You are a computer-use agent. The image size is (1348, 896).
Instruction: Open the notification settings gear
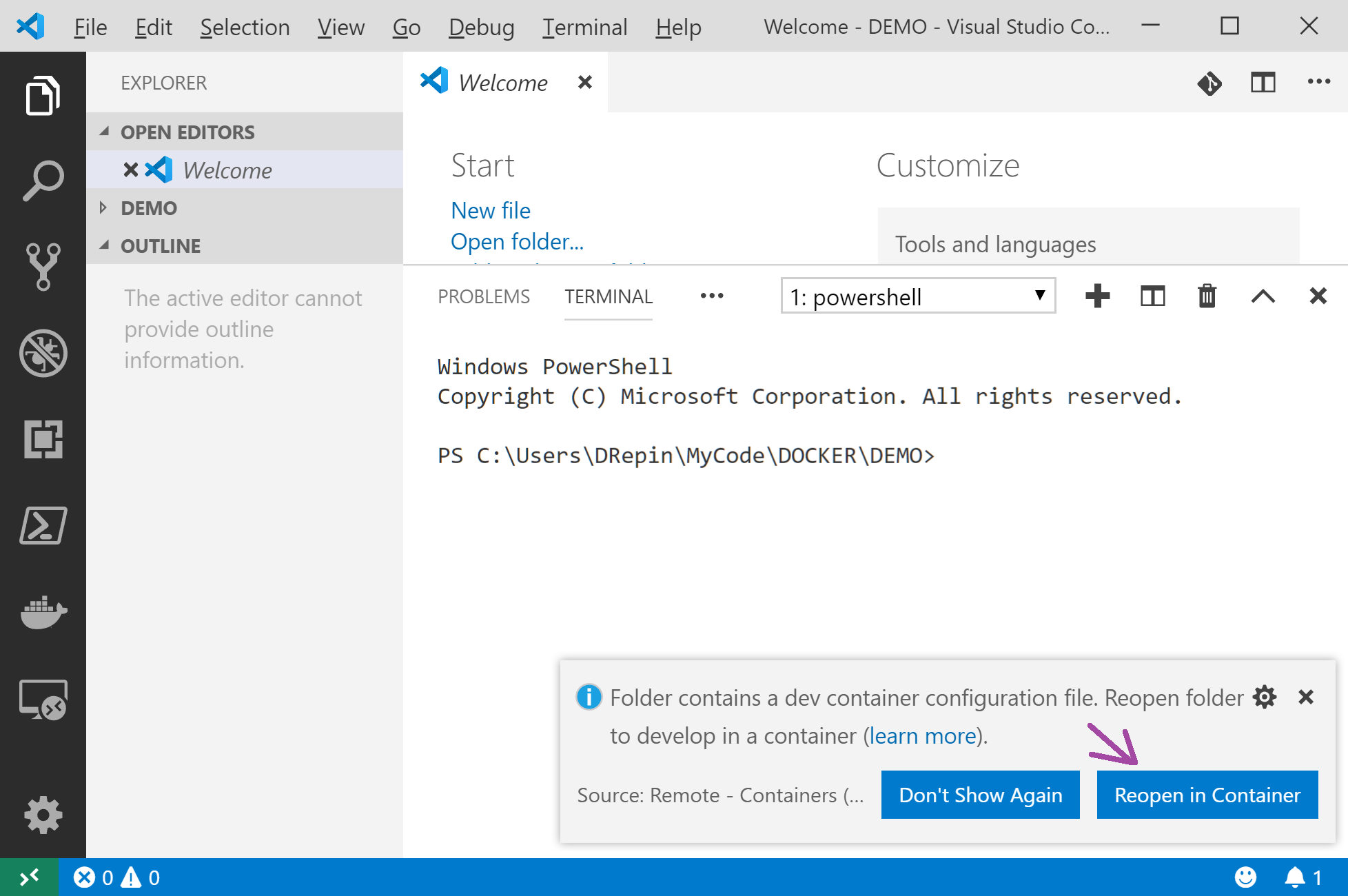(x=1265, y=697)
